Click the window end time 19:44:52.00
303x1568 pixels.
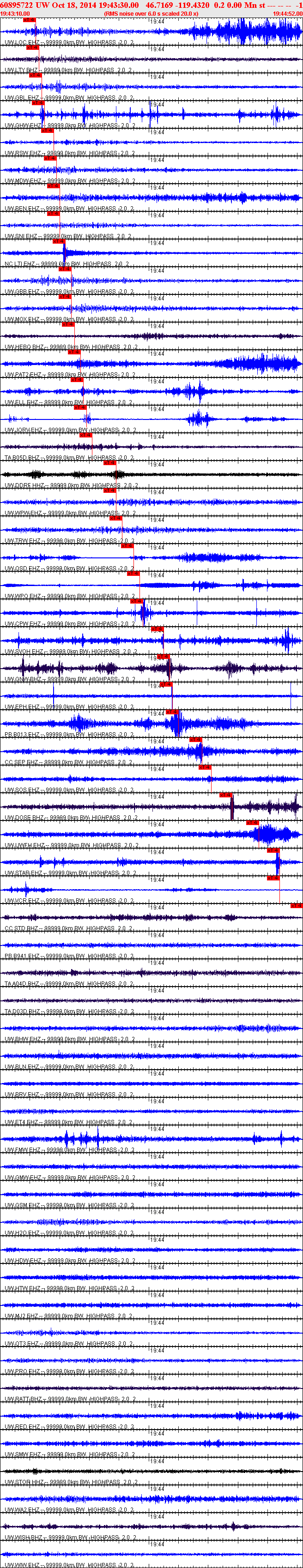[x=287, y=13]
